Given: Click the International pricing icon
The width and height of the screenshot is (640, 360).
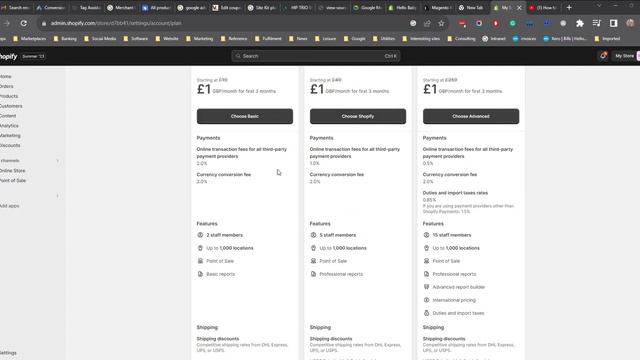Looking at the screenshot, I should [426, 300].
